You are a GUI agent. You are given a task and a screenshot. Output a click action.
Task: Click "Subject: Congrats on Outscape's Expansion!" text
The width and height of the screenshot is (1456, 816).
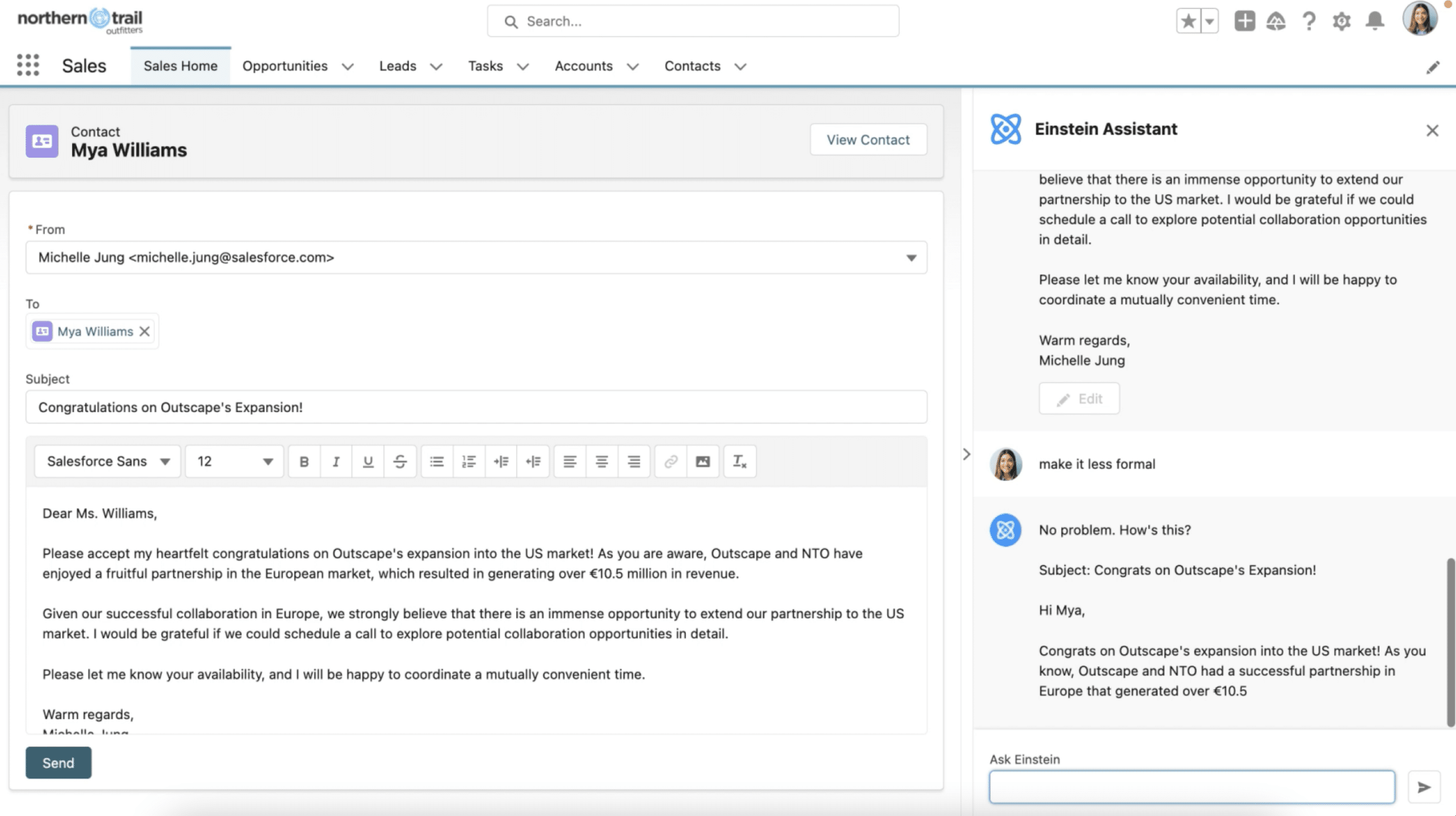coord(1177,570)
